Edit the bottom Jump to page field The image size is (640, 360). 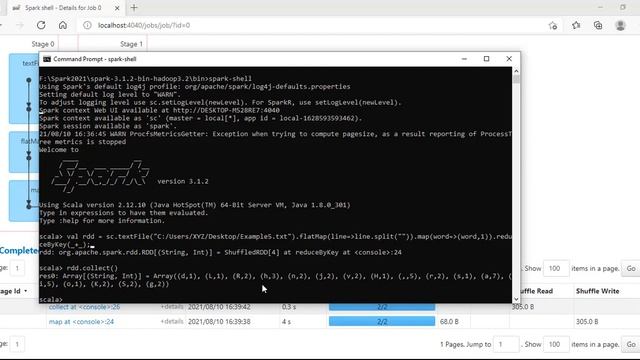(x=506, y=344)
